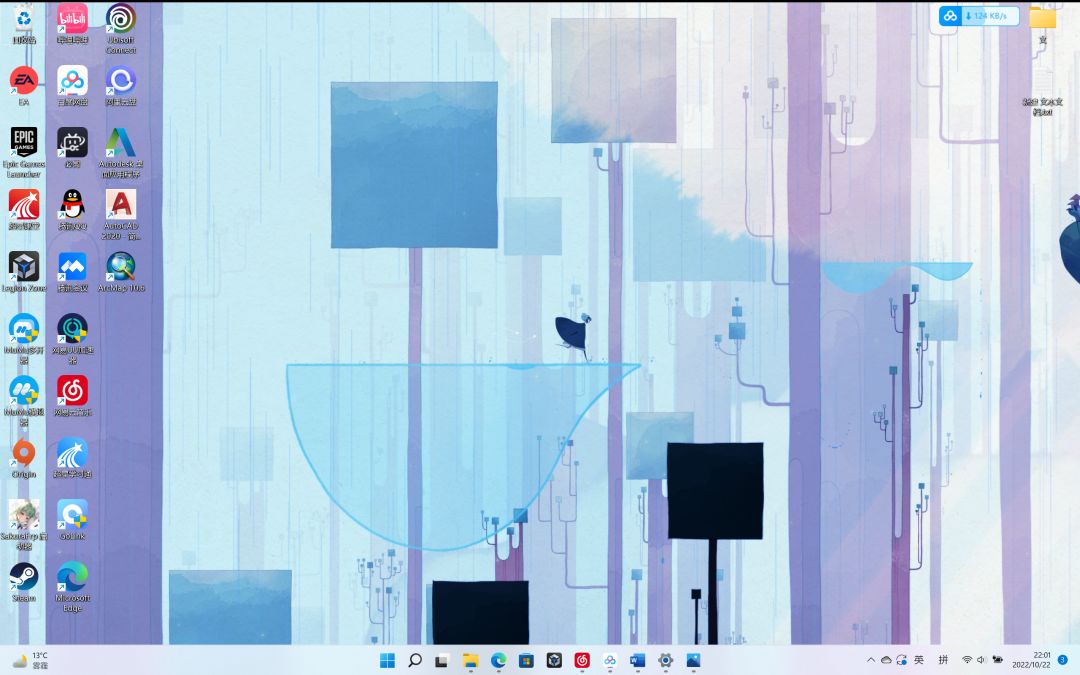Image resolution: width=1080 pixels, height=675 pixels.
Task: Click the volume speaker tray icon
Action: (981, 660)
